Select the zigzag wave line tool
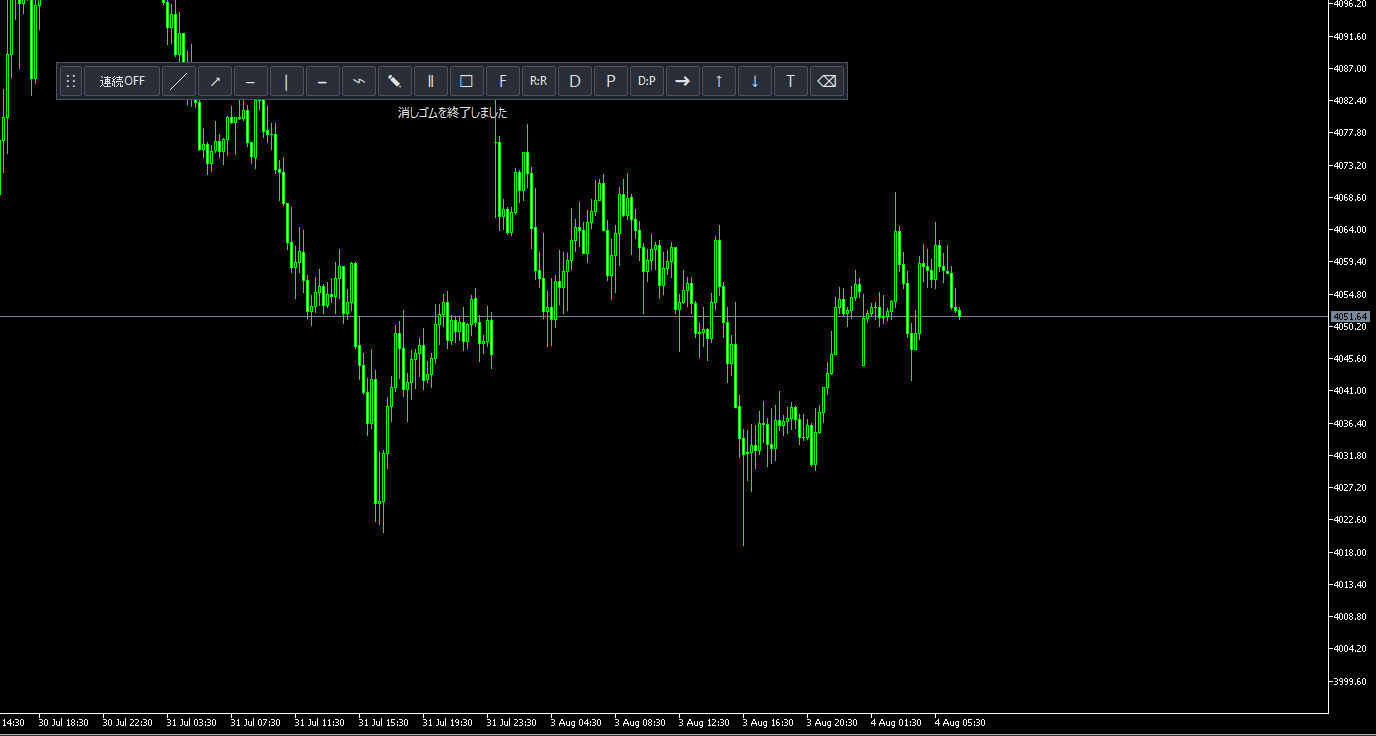The image size is (1376, 736). (x=359, y=81)
